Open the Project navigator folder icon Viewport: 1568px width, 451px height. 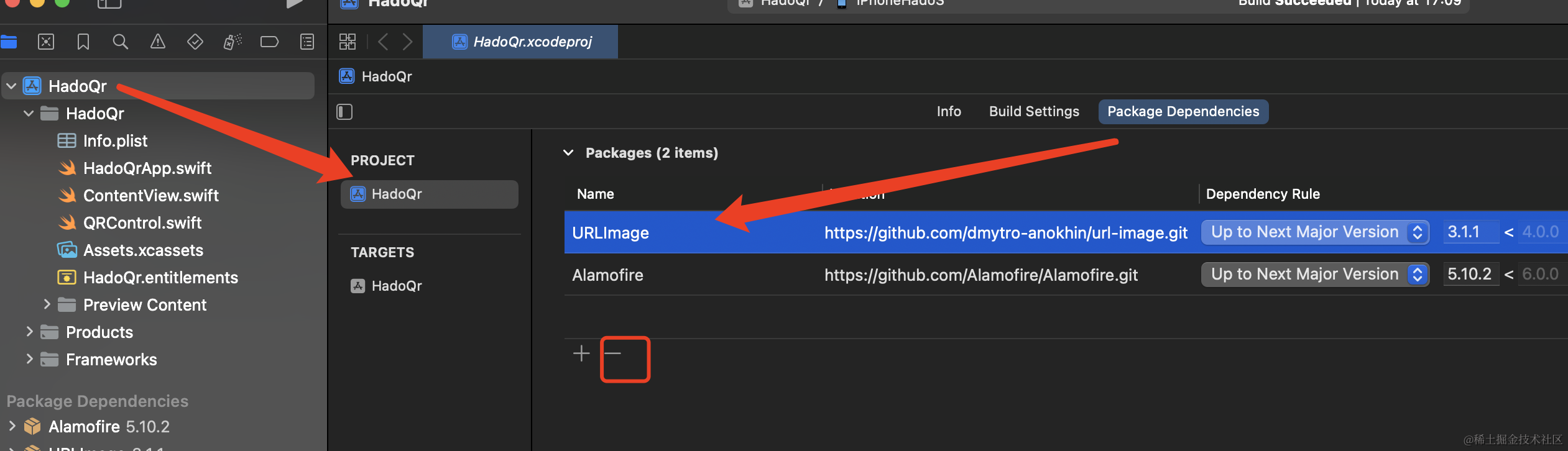coord(9,42)
